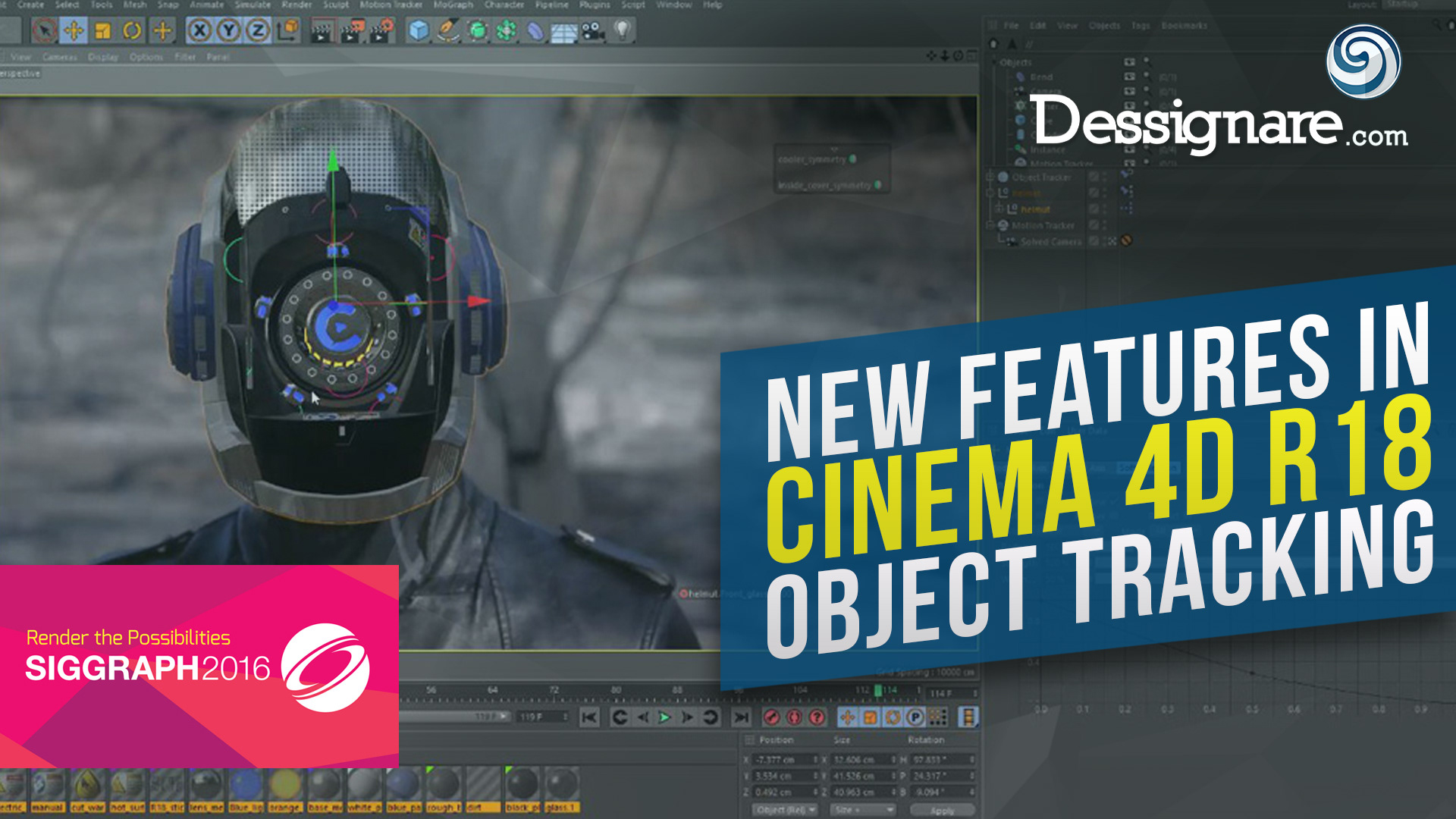Toggle X axis lock
This screenshot has width=1456, height=819.
(199, 30)
